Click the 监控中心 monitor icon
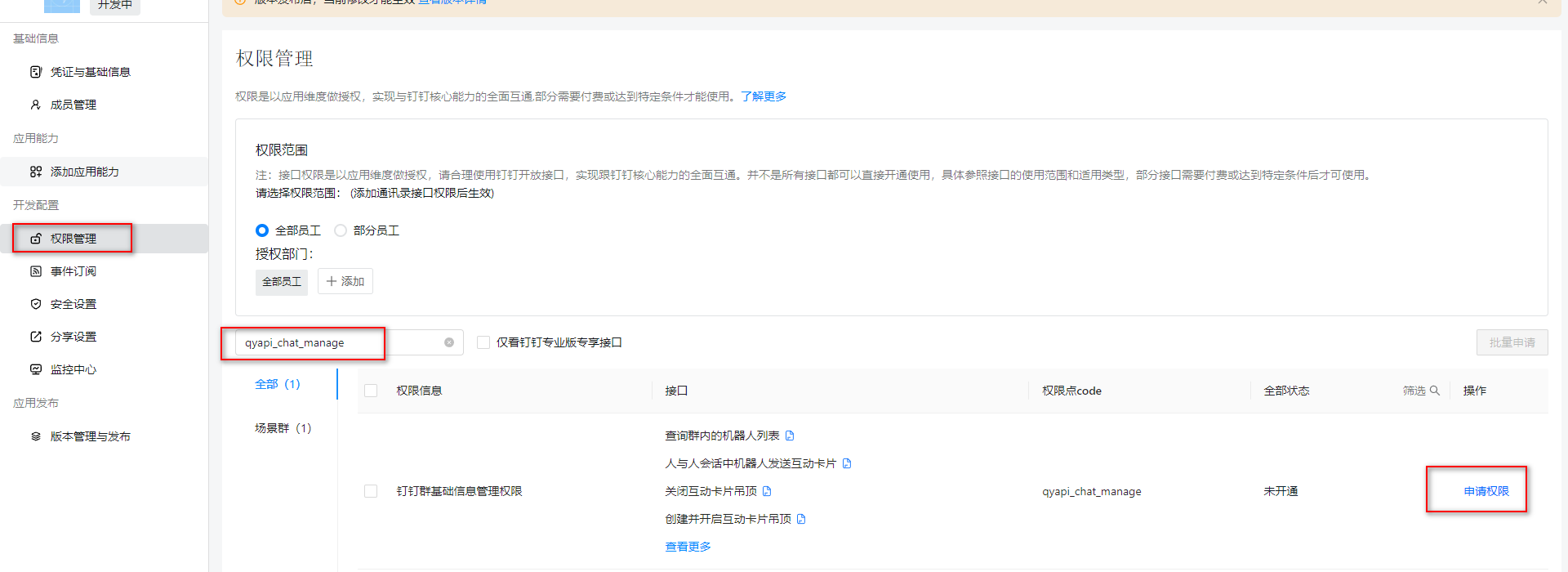The image size is (1568, 572). [x=36, y=369]
